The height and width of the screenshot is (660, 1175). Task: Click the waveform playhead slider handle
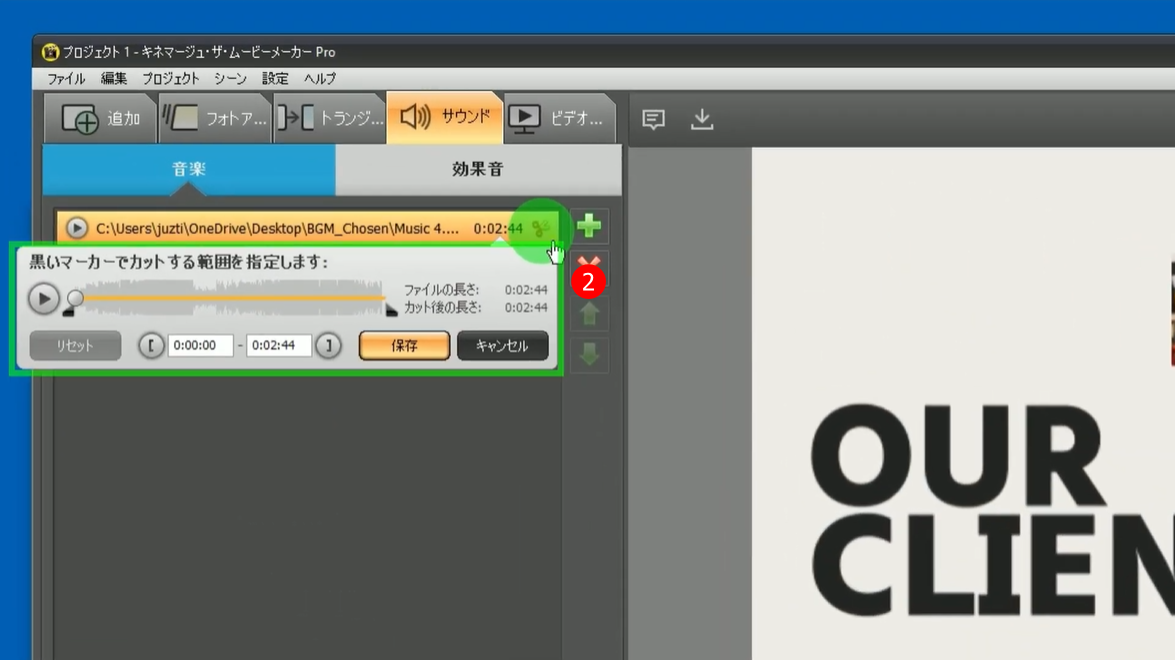click(75, 298)
